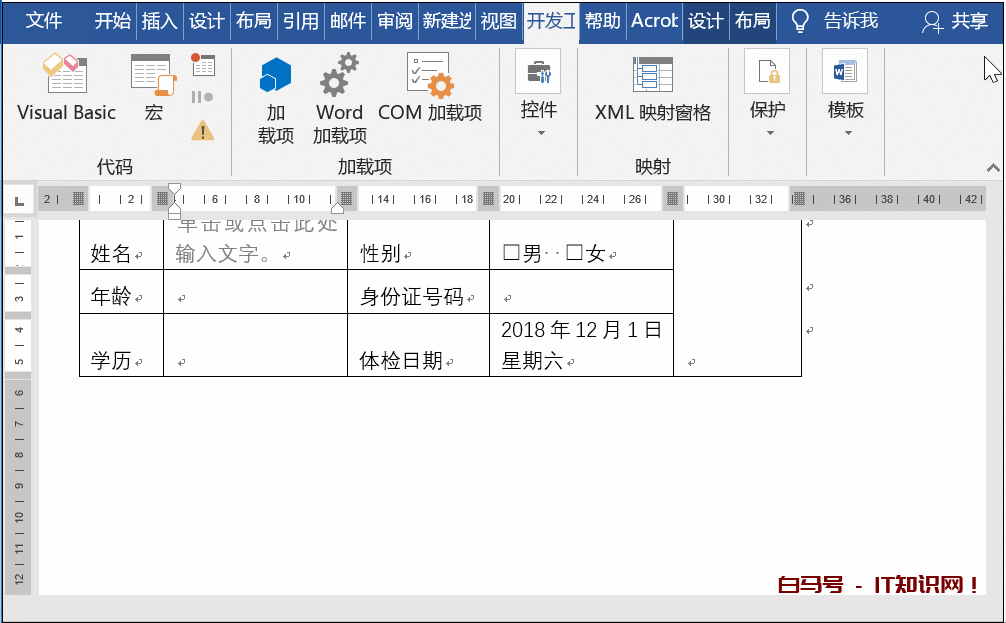
Task: Collapse the ribbon using the chevron
Action: pyautogui.click(x=993, y=167)
